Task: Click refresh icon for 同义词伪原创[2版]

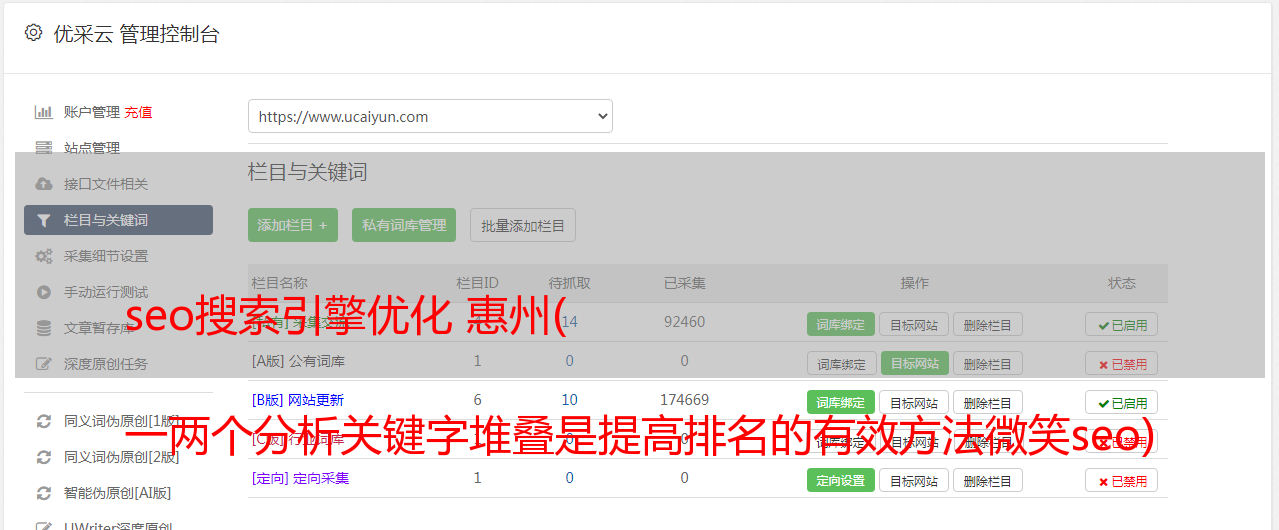Action: [43, 457]
